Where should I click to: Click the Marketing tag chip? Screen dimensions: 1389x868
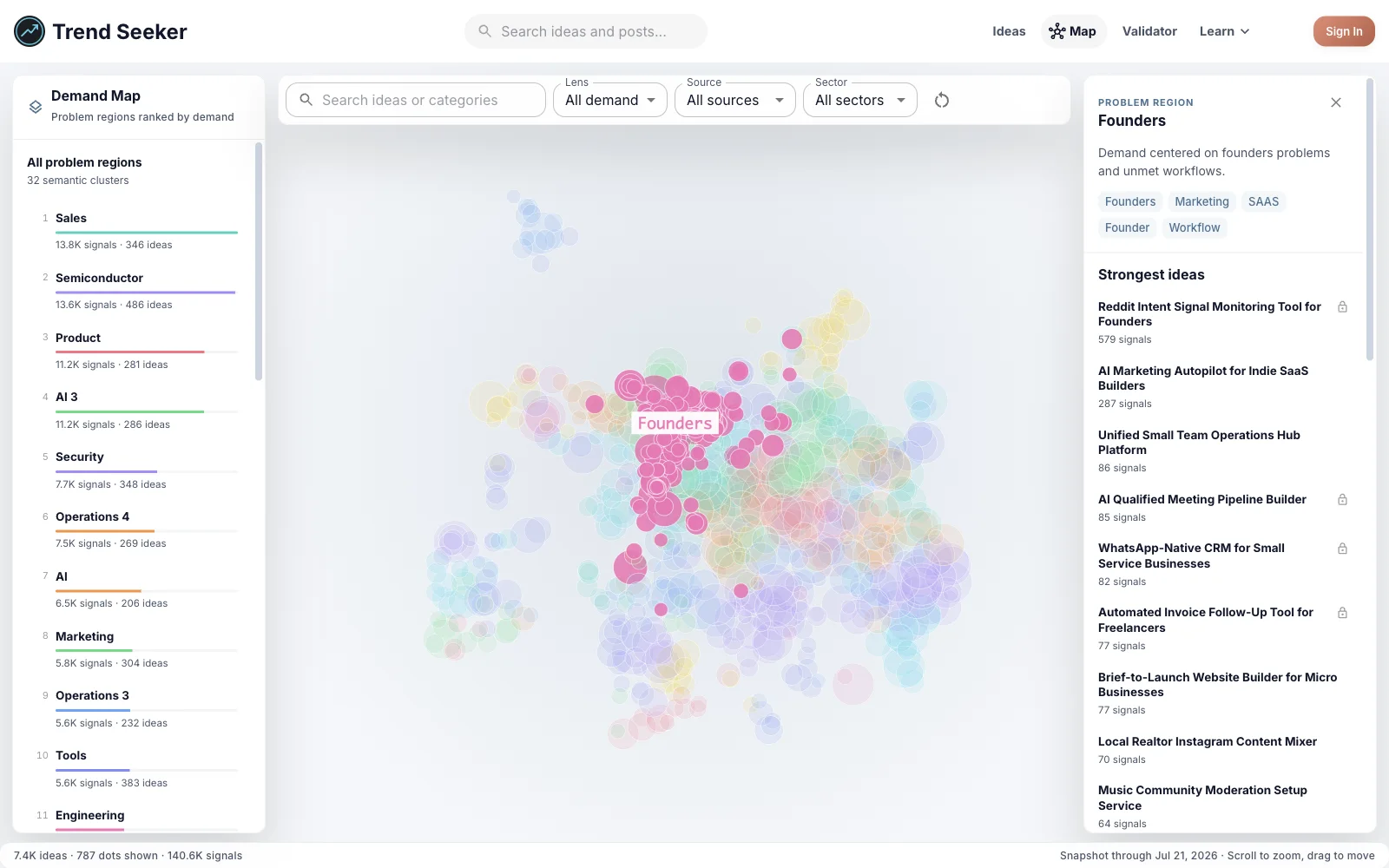[1201, 201]
